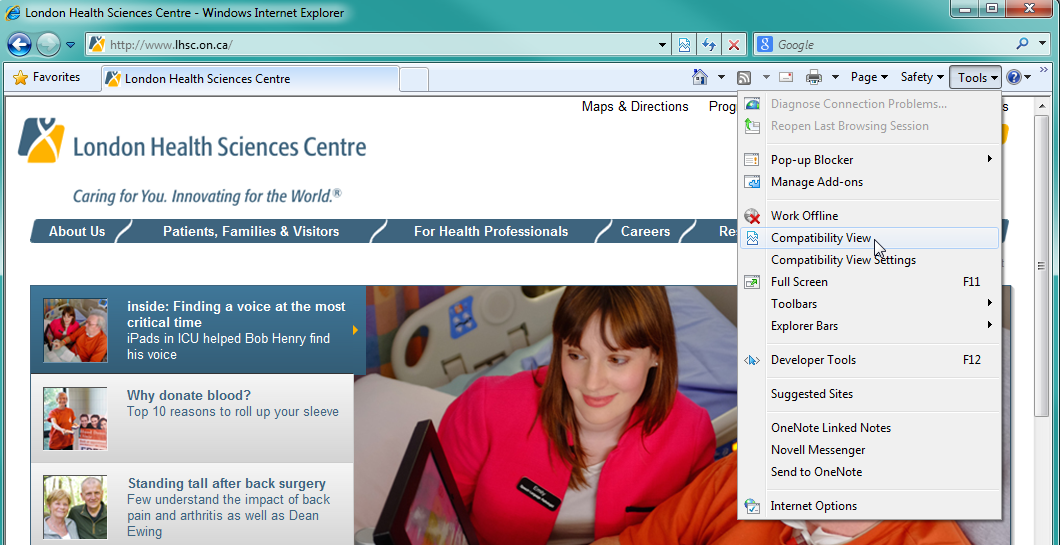Screen dimensions: 1060x545
Task: Click the Manage Add-ons menu icon
Action: 752,182
